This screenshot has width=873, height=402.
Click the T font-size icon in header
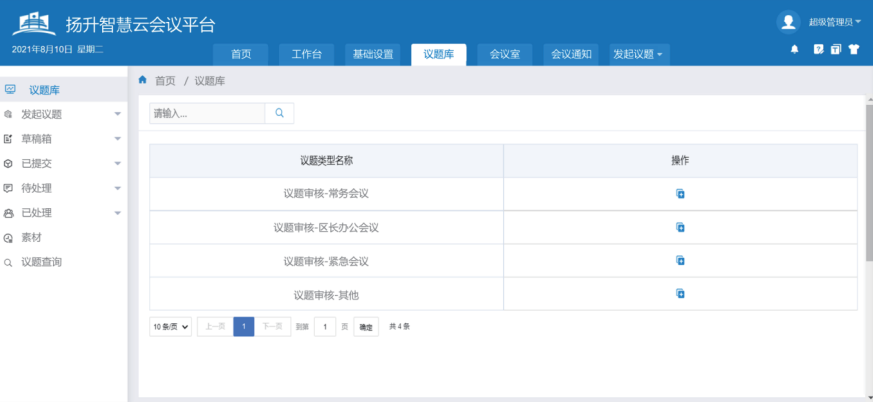pos(835,49)
